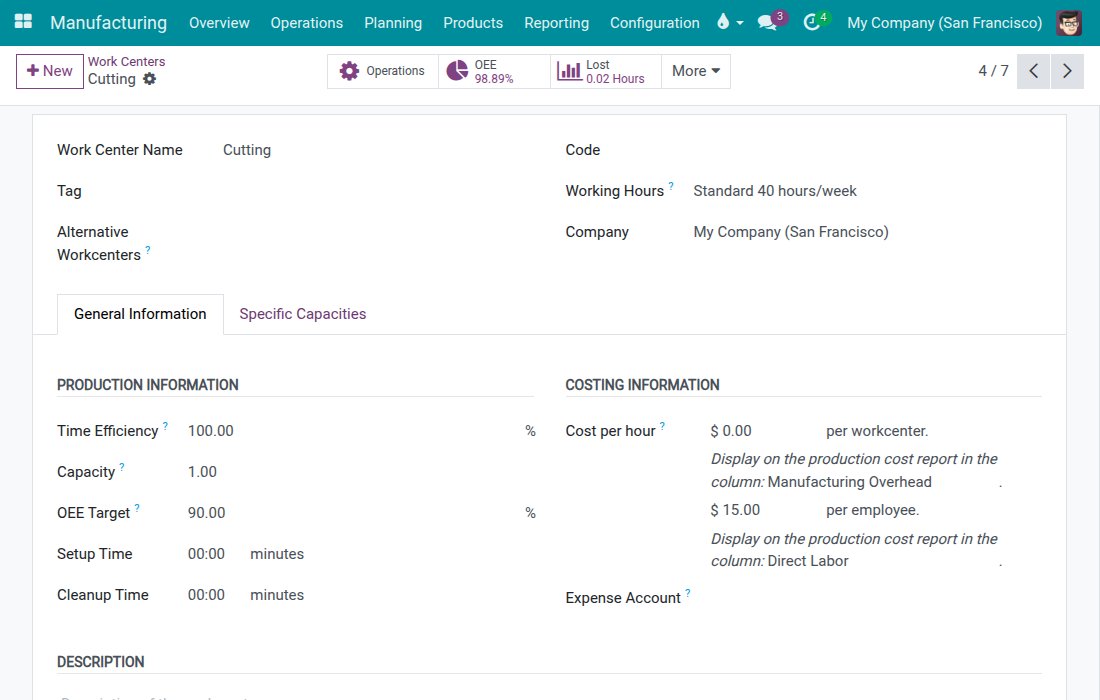Viewport: 1100px width, 700px height.
Task: Click the Lost hours bar chart icon
Action: point(569,71)
